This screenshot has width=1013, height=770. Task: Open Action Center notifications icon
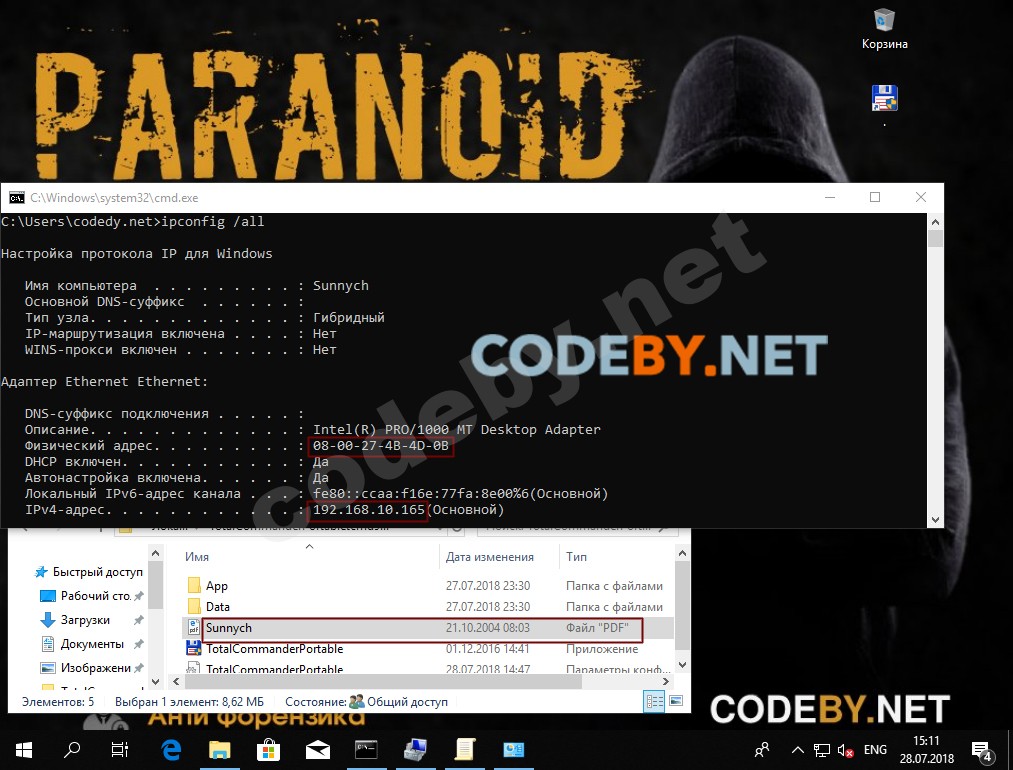(x=982, y=751)
